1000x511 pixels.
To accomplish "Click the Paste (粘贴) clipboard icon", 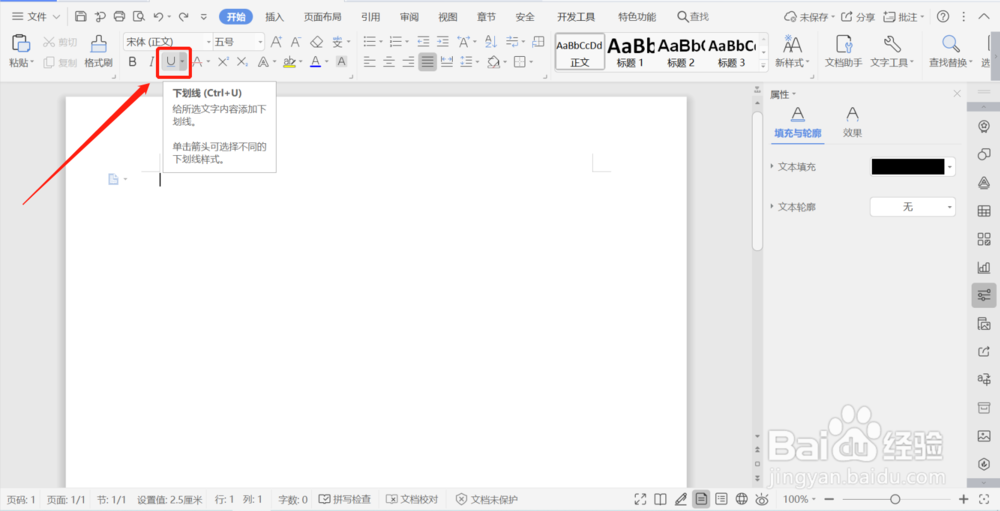I will [21, 43].
